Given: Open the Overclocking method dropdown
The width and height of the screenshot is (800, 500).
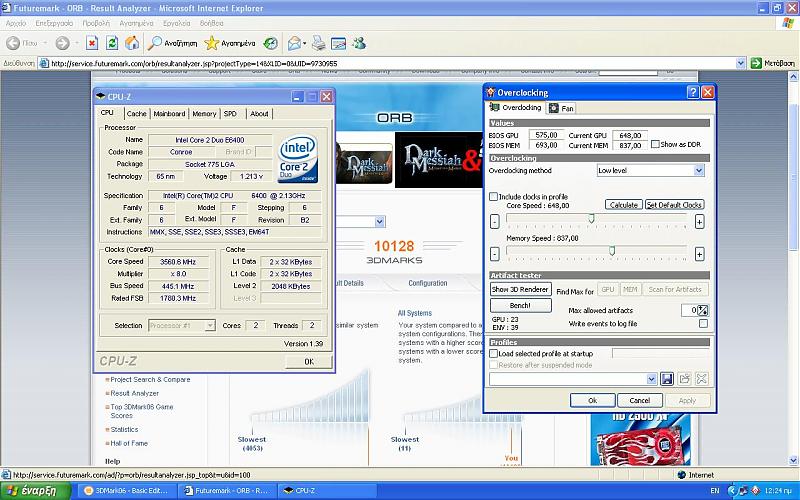Looking at the screenshot, I should tap(699, 170).
